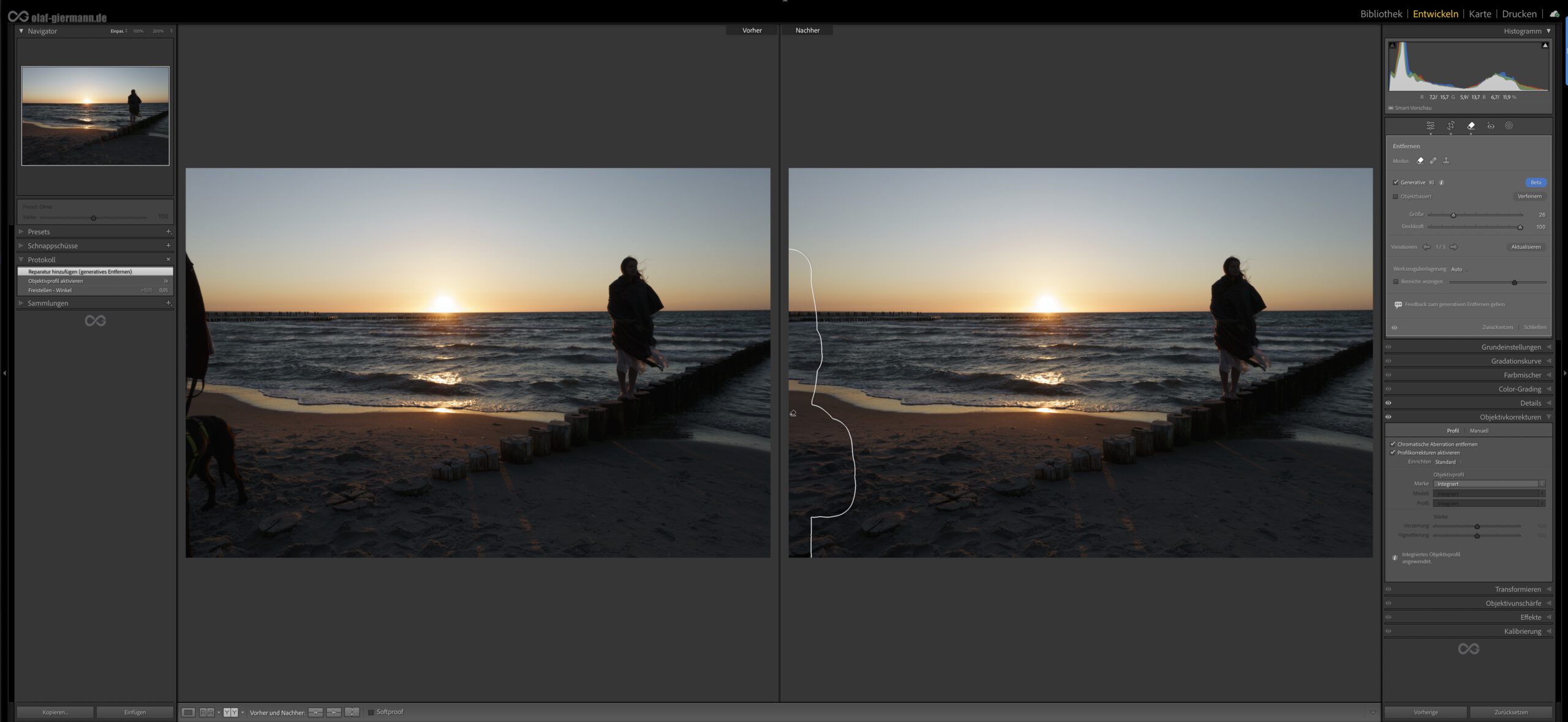Expand the Grundeinstellungen panel
The image size is (1568, 722).
(x=1510, y=347)
